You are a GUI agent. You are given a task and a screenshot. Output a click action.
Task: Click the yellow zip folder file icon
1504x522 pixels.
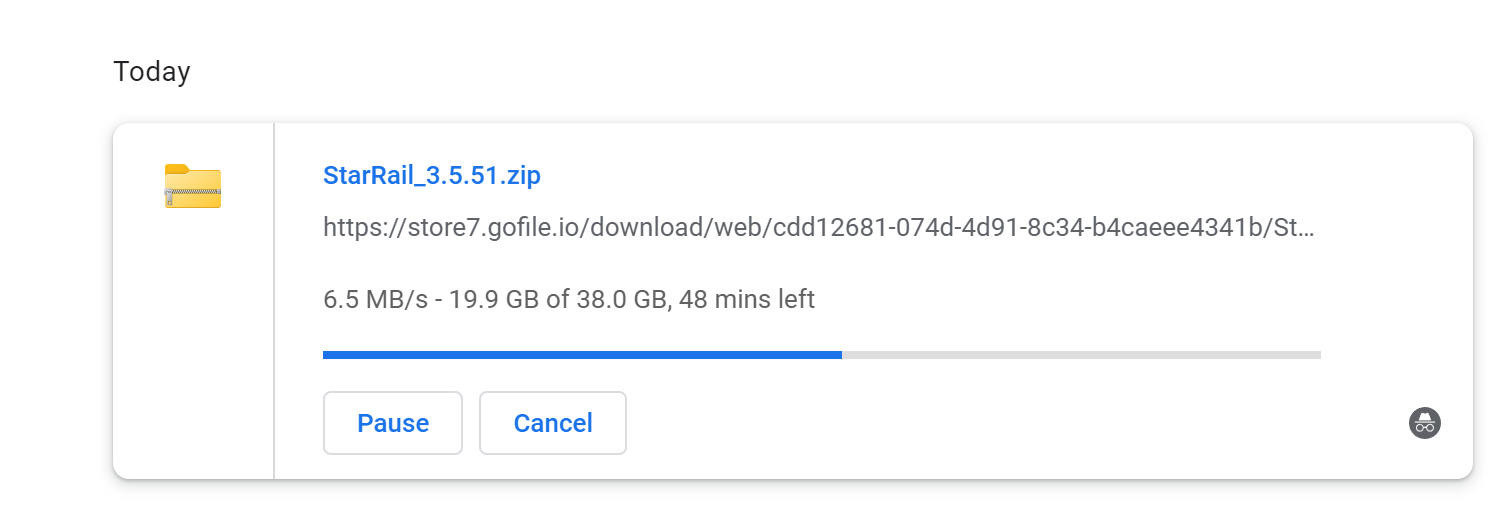click(192, 186)
